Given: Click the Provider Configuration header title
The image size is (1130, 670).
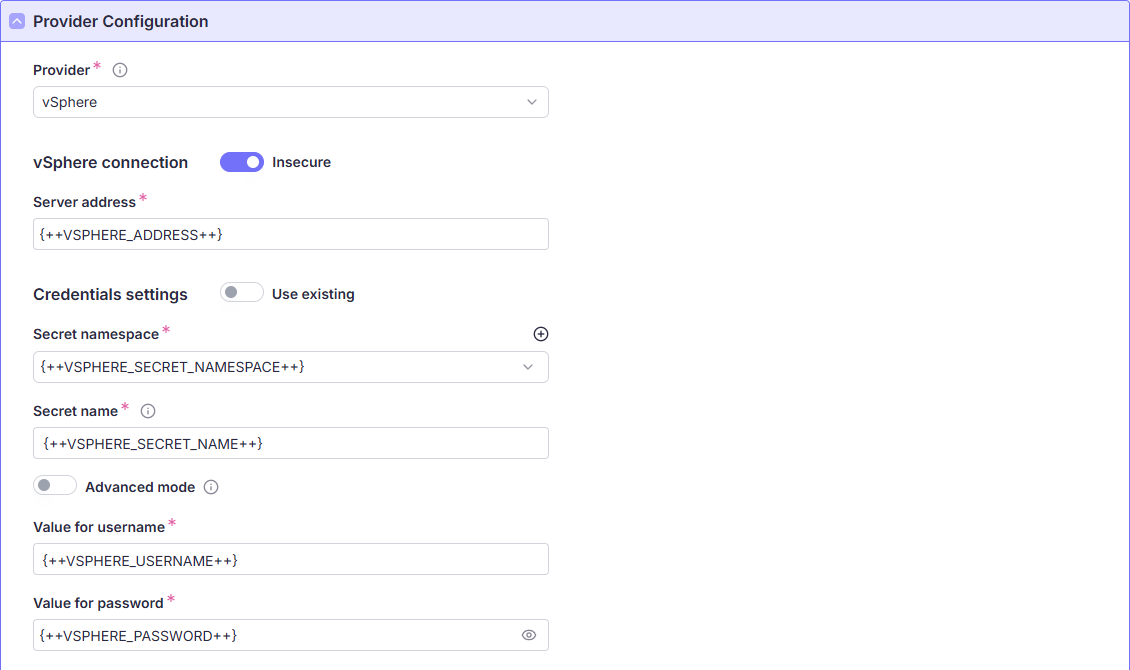Looking at the screenshot, I should (x=120, y=21).
